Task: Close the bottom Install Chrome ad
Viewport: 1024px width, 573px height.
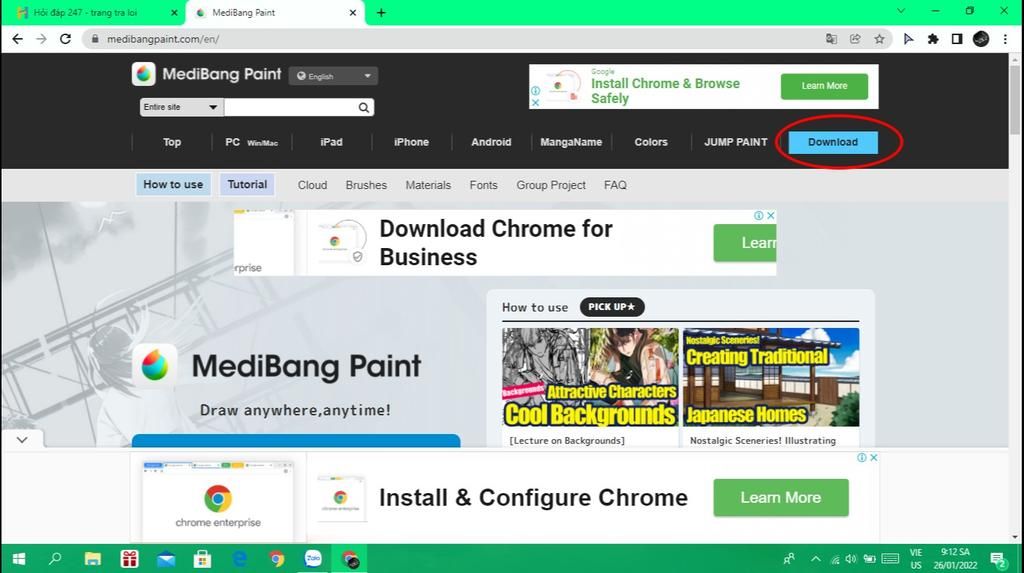Action: [x=874, y=457]
